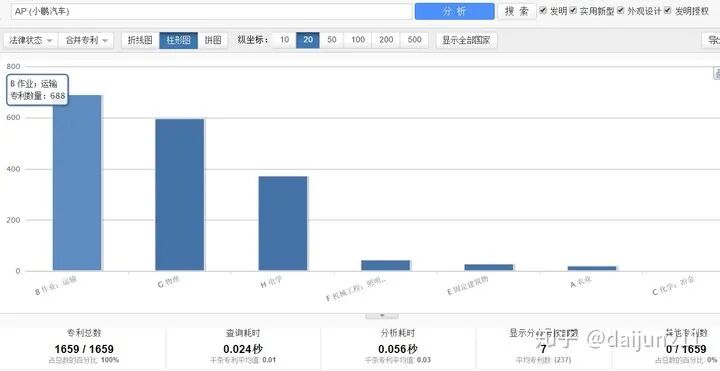720x371 pixels.
Task: Click the 分析 button
Action: point(454,11)
